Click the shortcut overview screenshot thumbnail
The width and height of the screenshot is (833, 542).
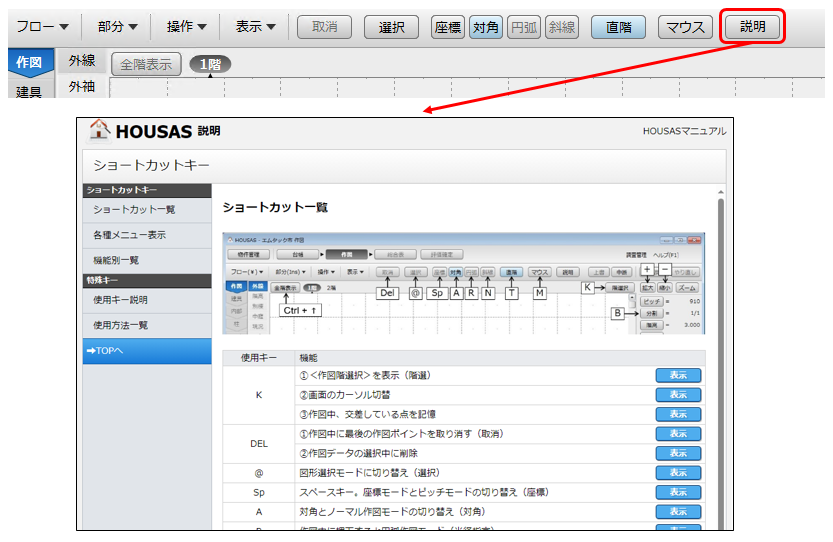click(x=463, y=283)
